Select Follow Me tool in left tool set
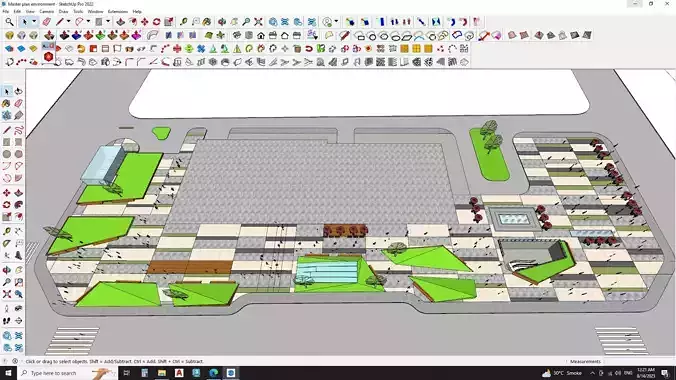Viewport: 676px width, 380px height. [x=19, y=205]
